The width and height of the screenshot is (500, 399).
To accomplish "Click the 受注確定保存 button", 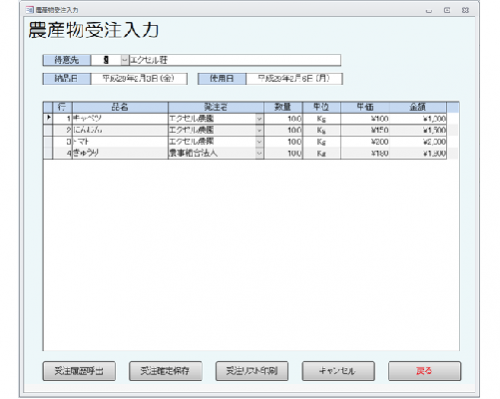I will tap(165, 371).
